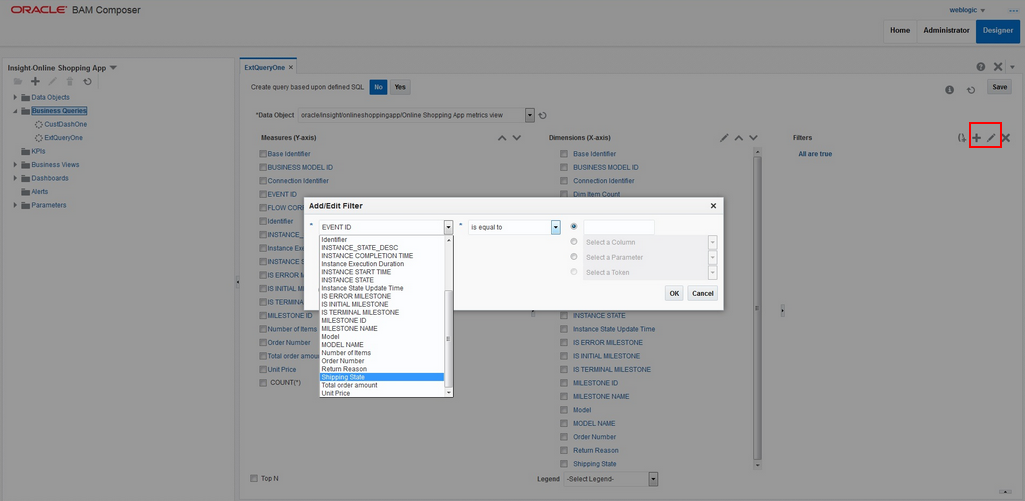Open the 'is equal to' operator dropdown
1025x501 pixels.
pyautogui.click(x=556, y=227)
